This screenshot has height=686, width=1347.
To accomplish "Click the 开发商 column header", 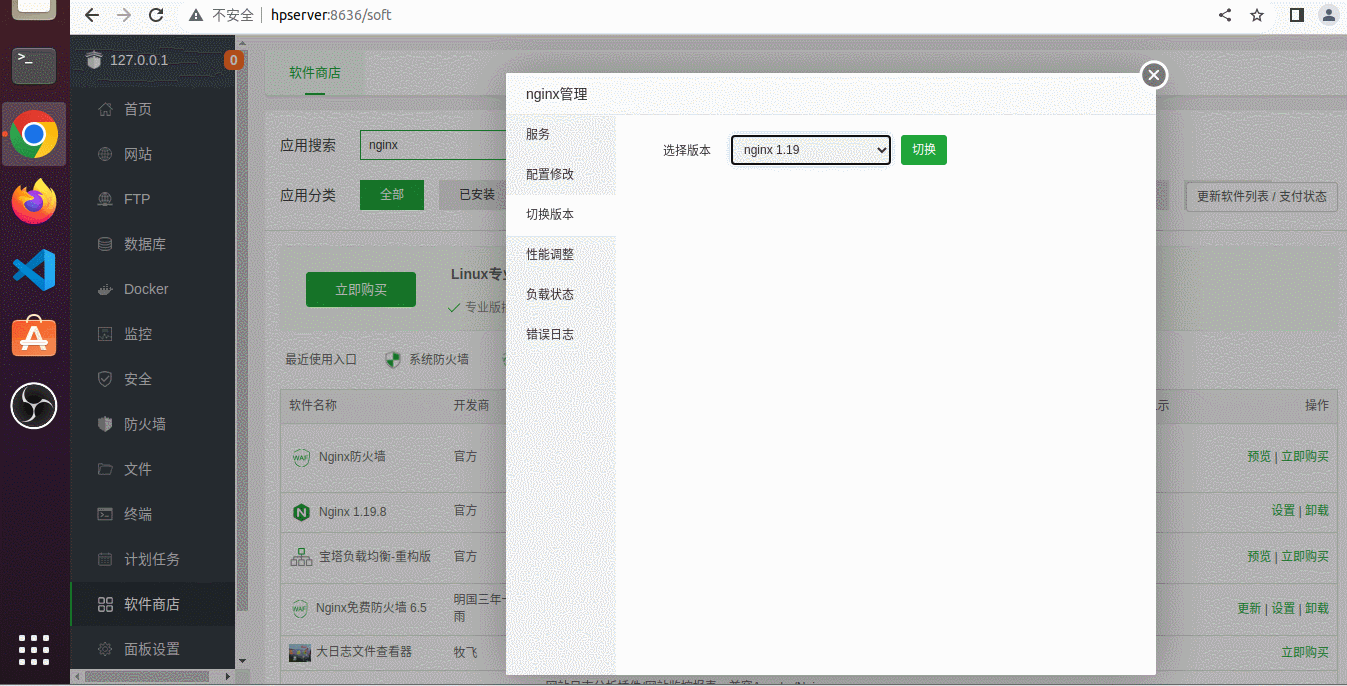I will [472, 406].
